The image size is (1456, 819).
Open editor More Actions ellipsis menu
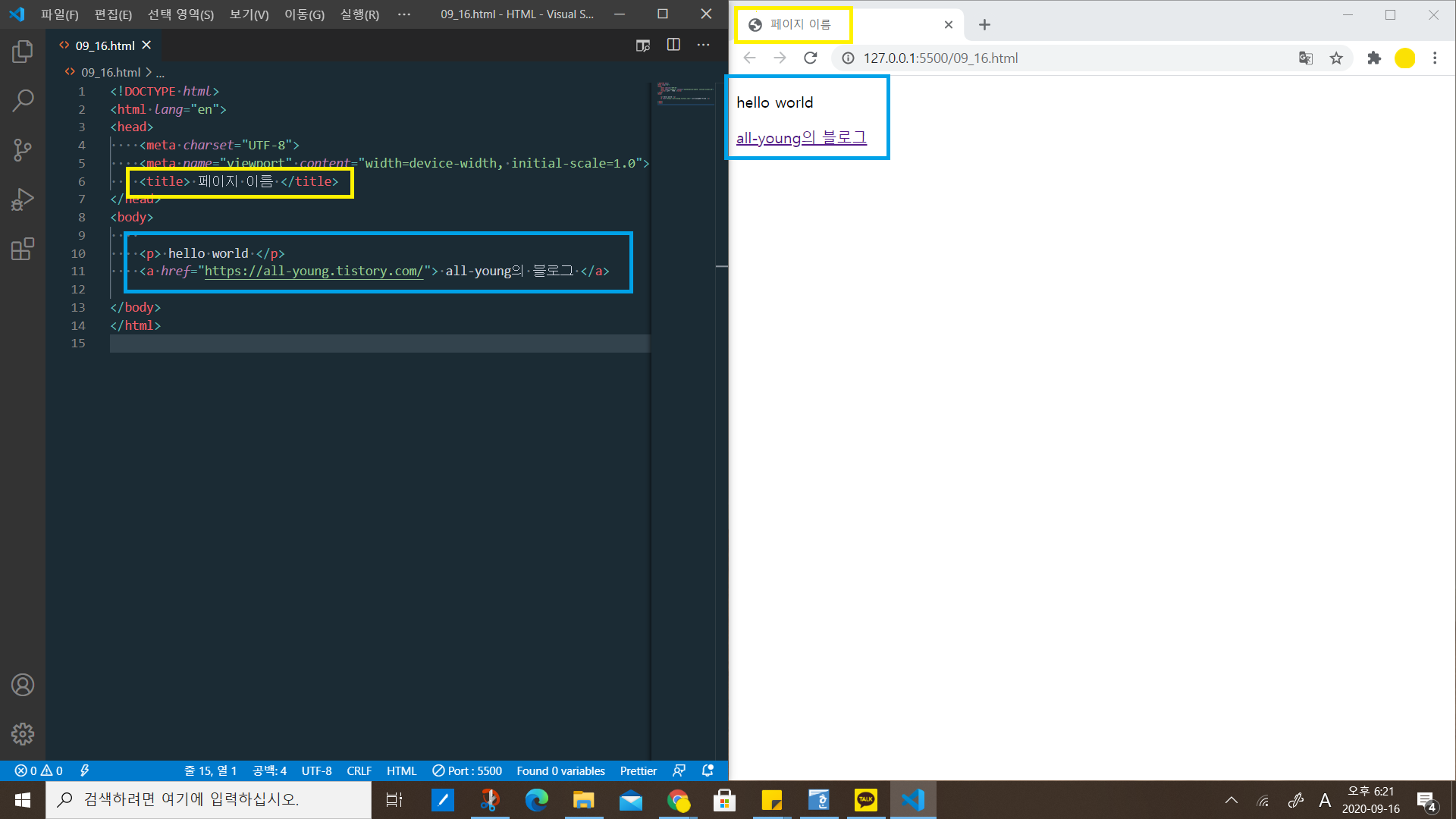(x=704, y=45)
